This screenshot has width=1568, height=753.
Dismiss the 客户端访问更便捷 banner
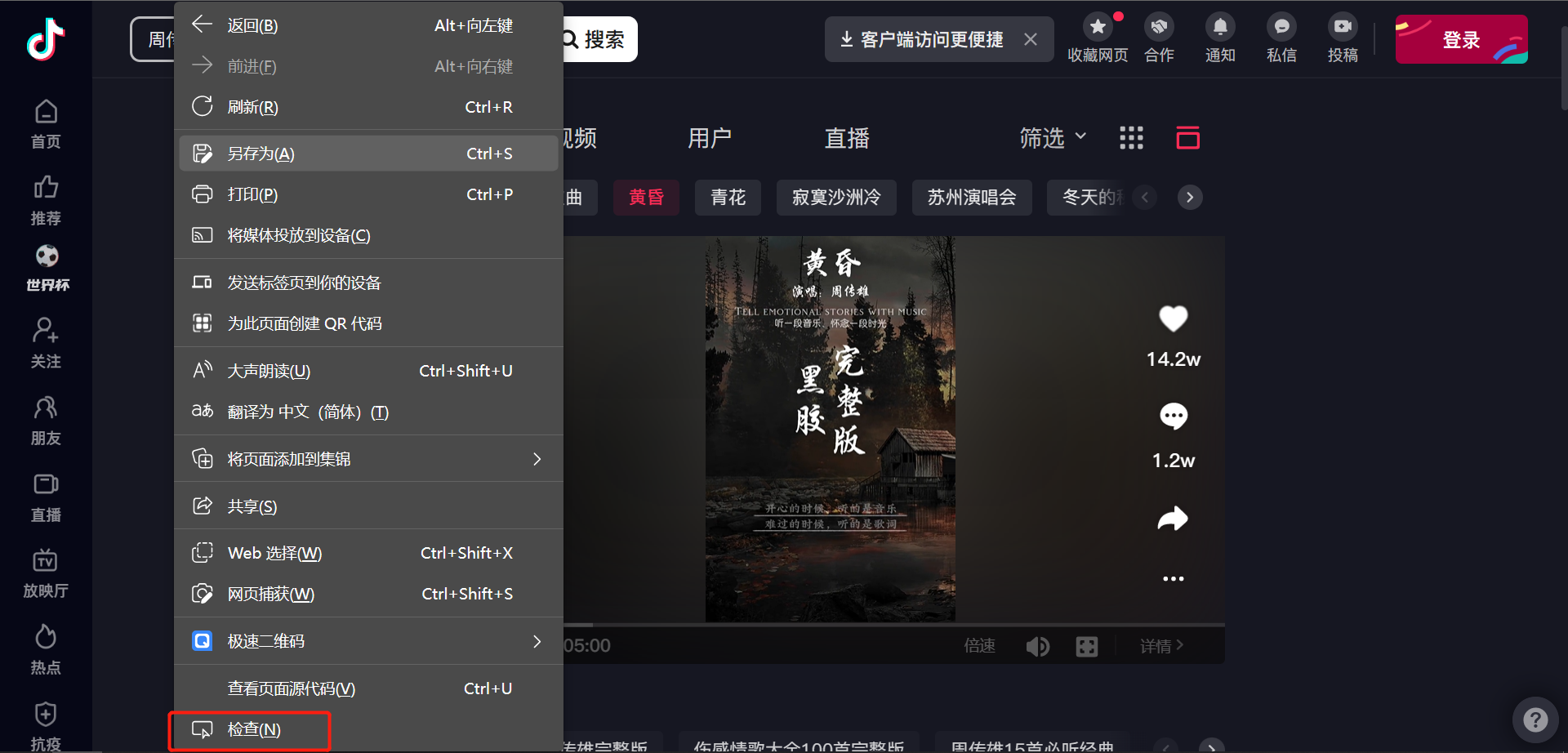(1031, 39)
